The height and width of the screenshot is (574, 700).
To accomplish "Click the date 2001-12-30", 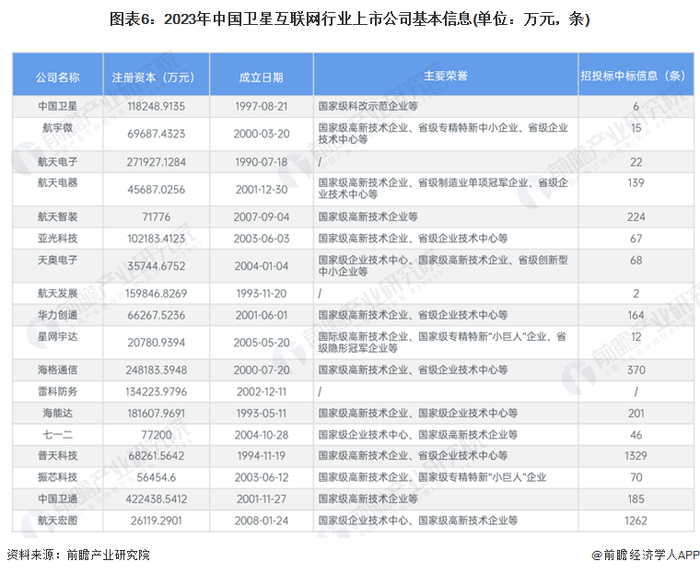I will 261,189.
